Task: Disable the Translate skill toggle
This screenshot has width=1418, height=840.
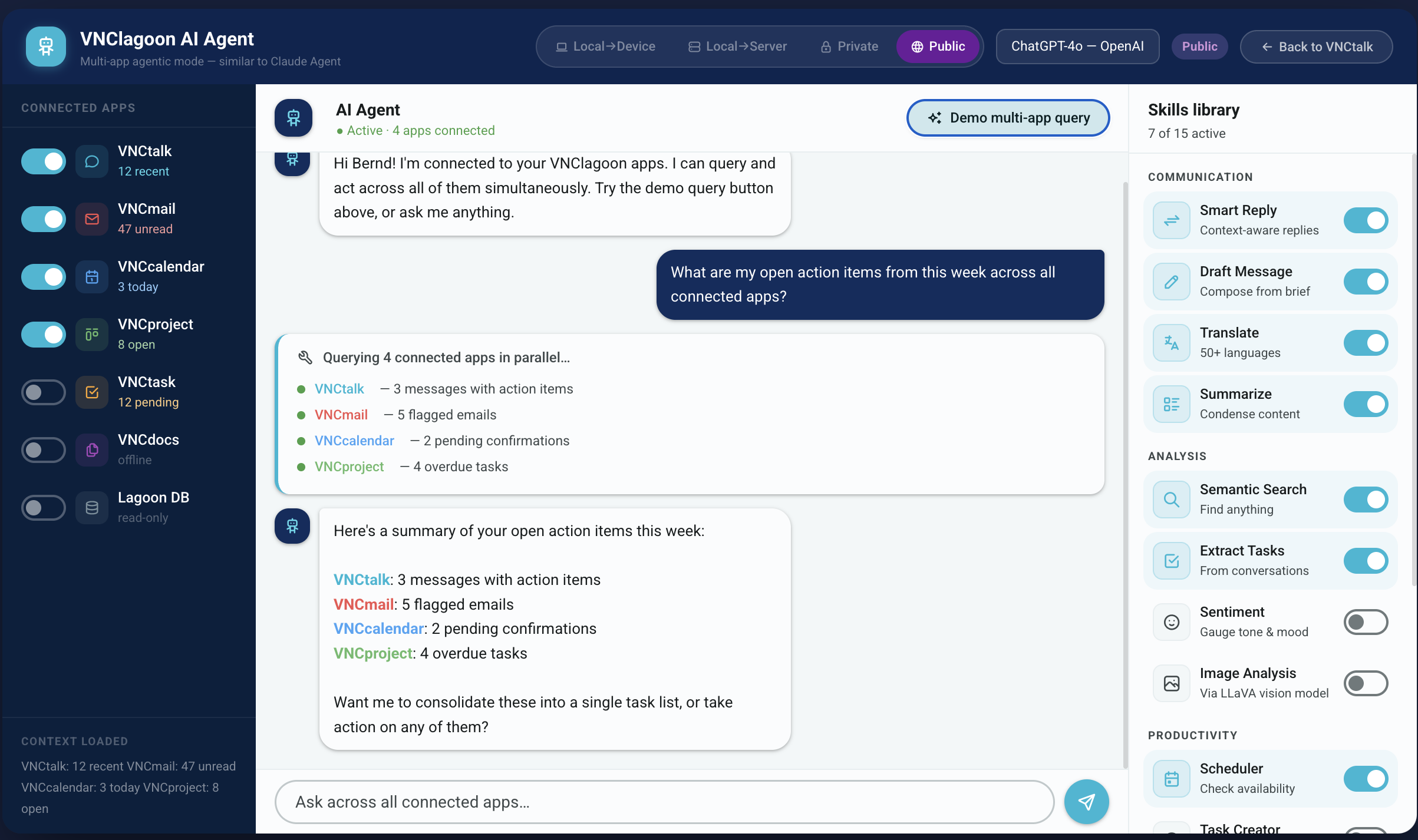Action: pos(1366,343)
